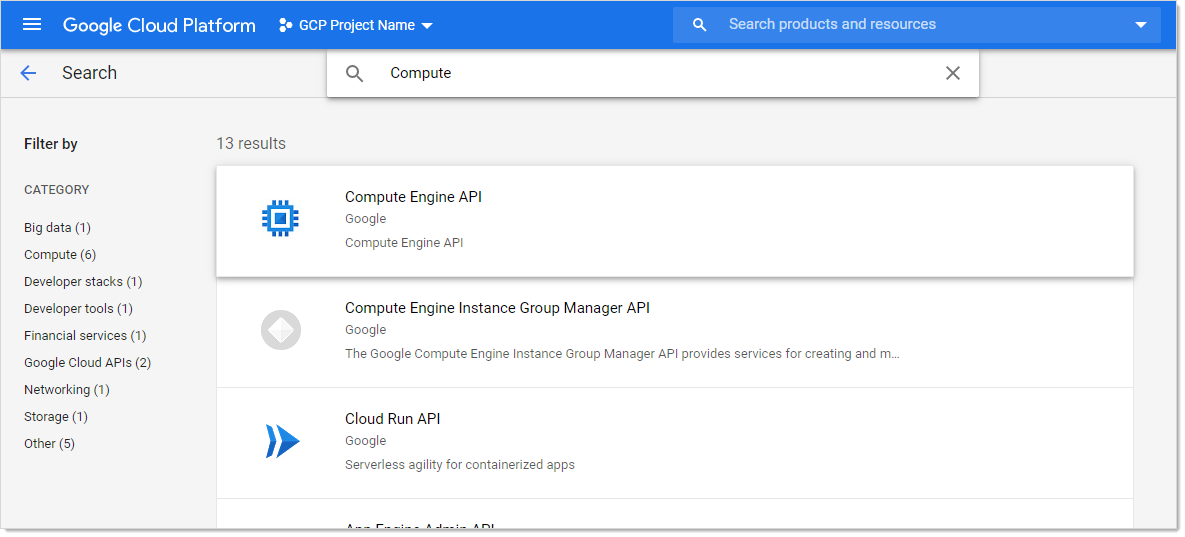
Task: Open the GCP Project Name dropdown
Action: click(356, 25)
